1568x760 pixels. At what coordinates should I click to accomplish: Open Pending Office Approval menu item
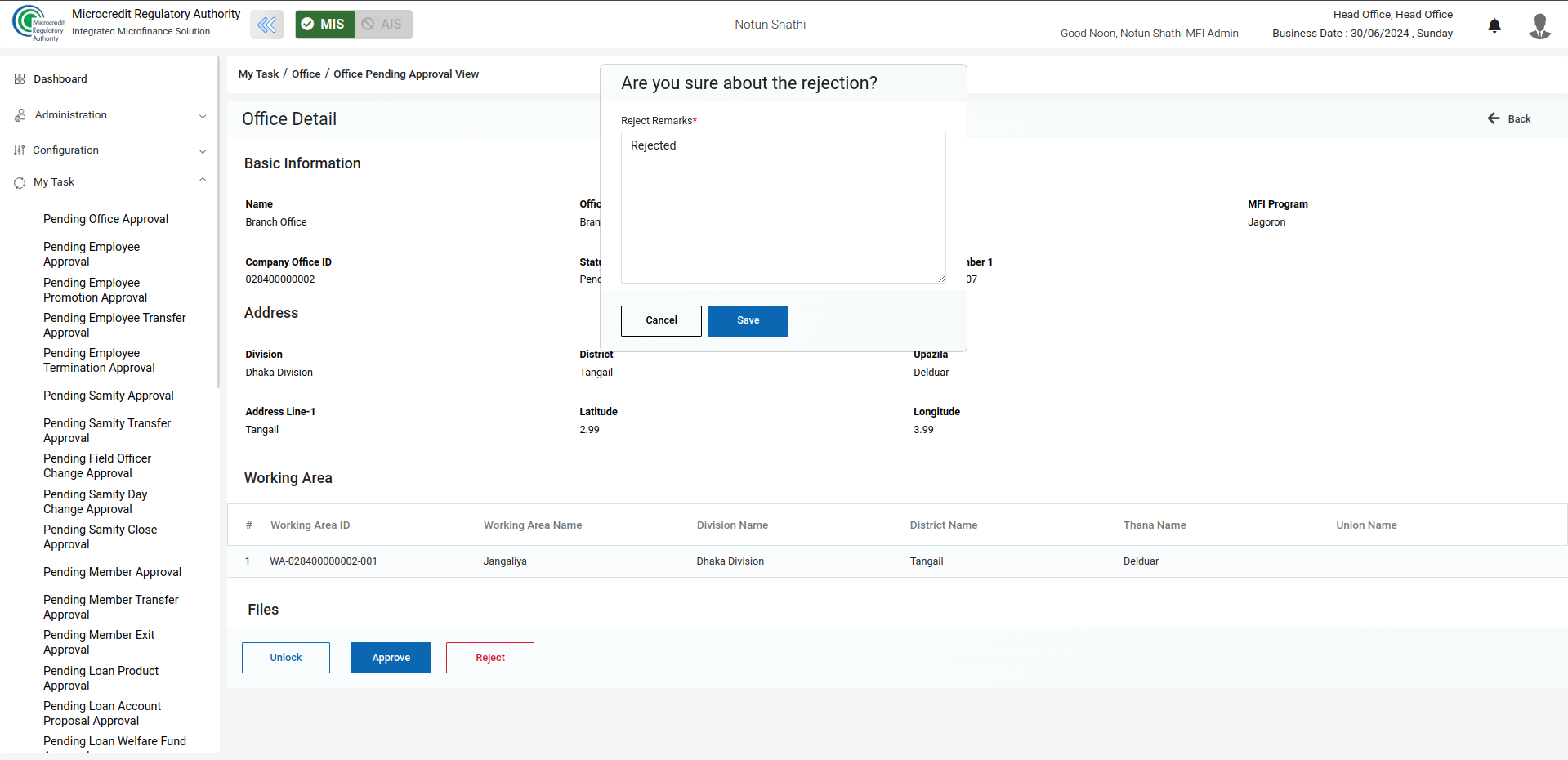click(105, 219)
